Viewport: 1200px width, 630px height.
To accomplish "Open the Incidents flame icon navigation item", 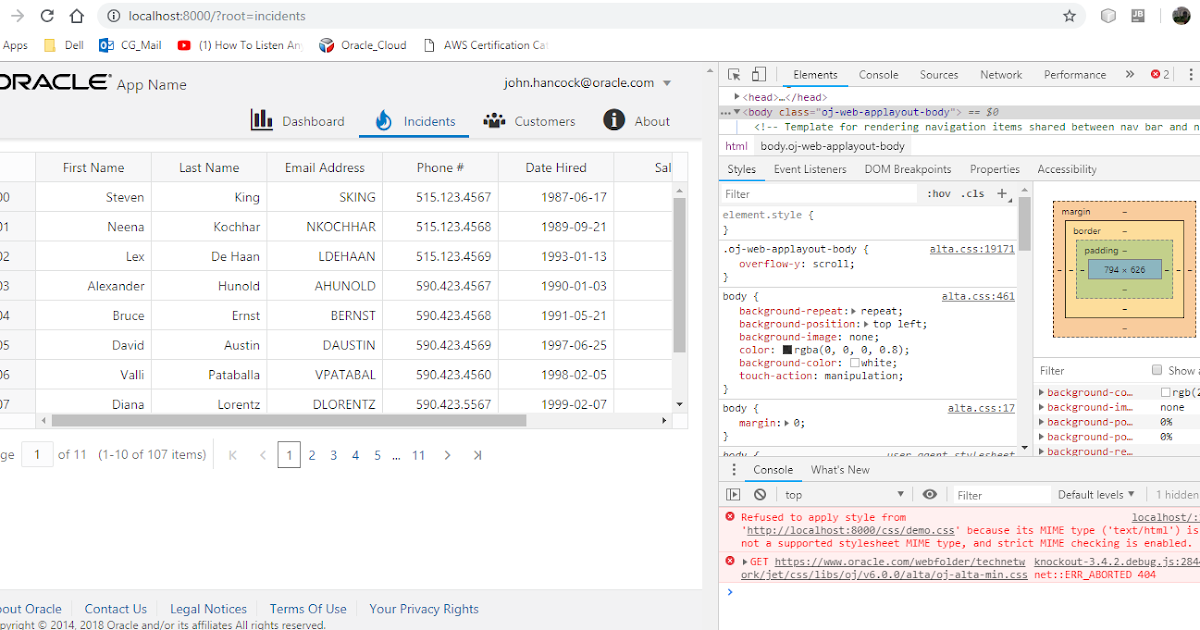I will 383,120.
